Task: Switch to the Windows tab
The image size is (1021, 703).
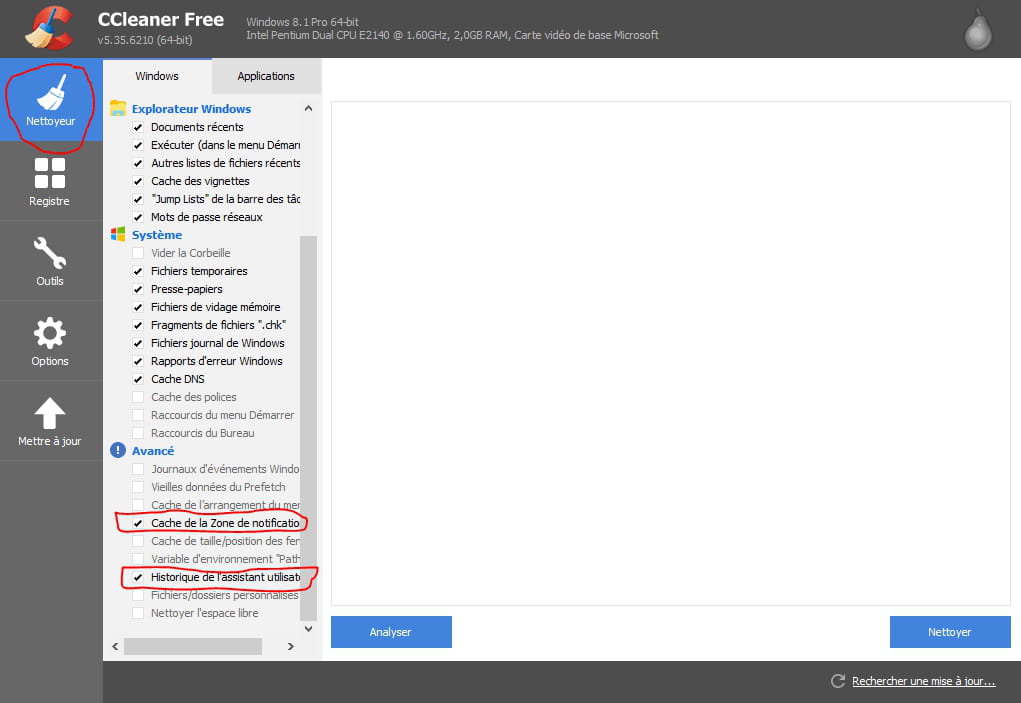Action: coord(157,76)
